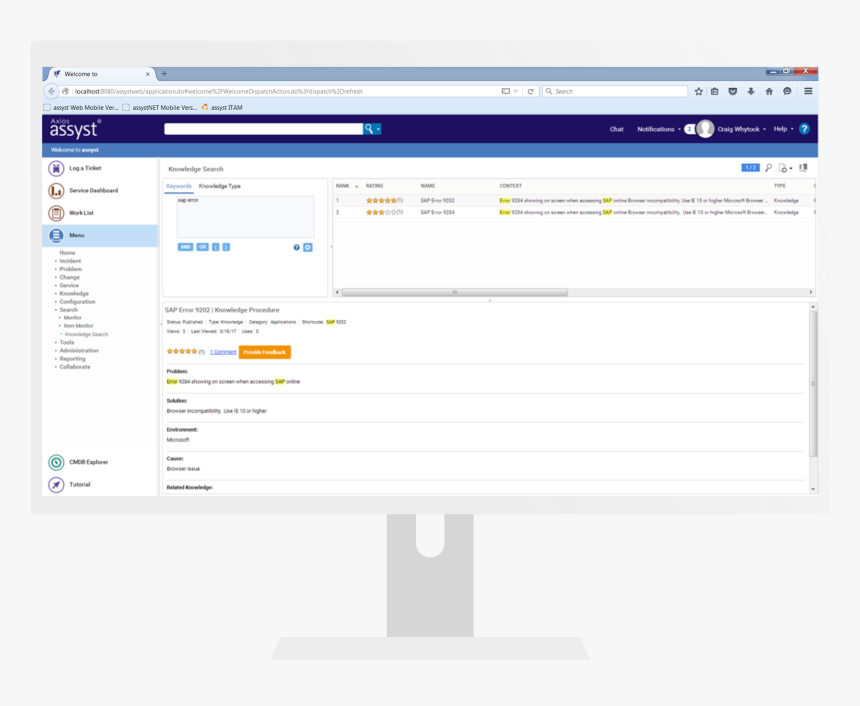Click the notifications count badge 2
This screenshot has height=706, width=860.
689,129
